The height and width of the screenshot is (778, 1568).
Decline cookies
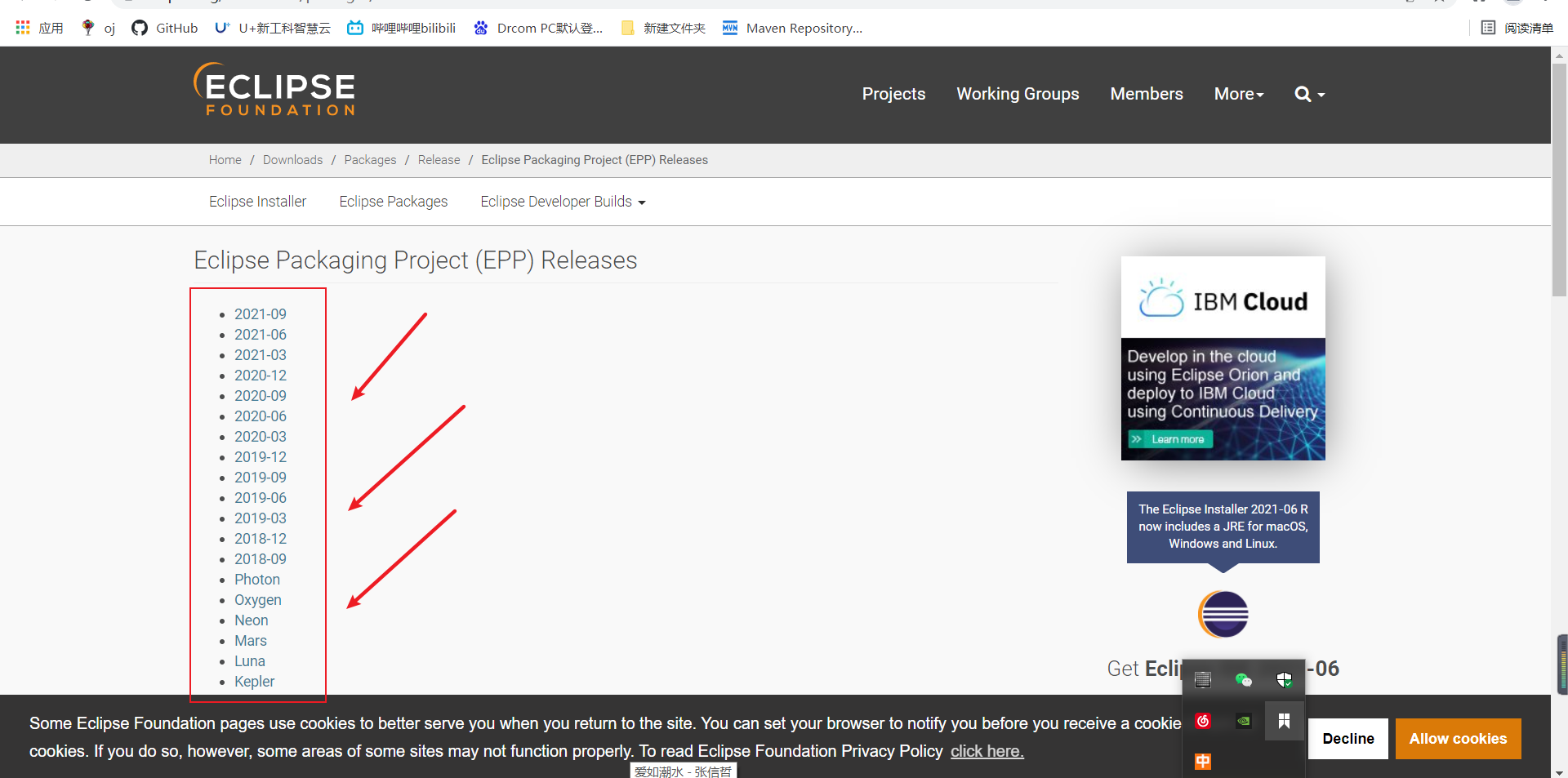[1347, 739]
